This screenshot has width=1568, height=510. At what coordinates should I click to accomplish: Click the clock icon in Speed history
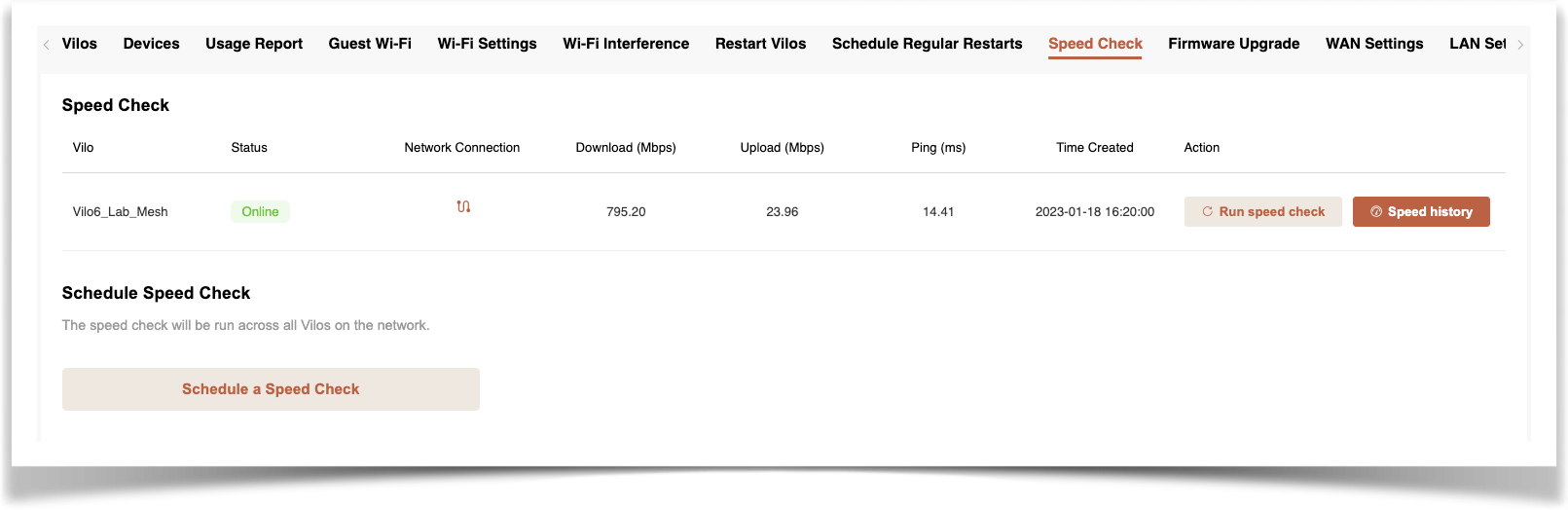[1376, 211]
